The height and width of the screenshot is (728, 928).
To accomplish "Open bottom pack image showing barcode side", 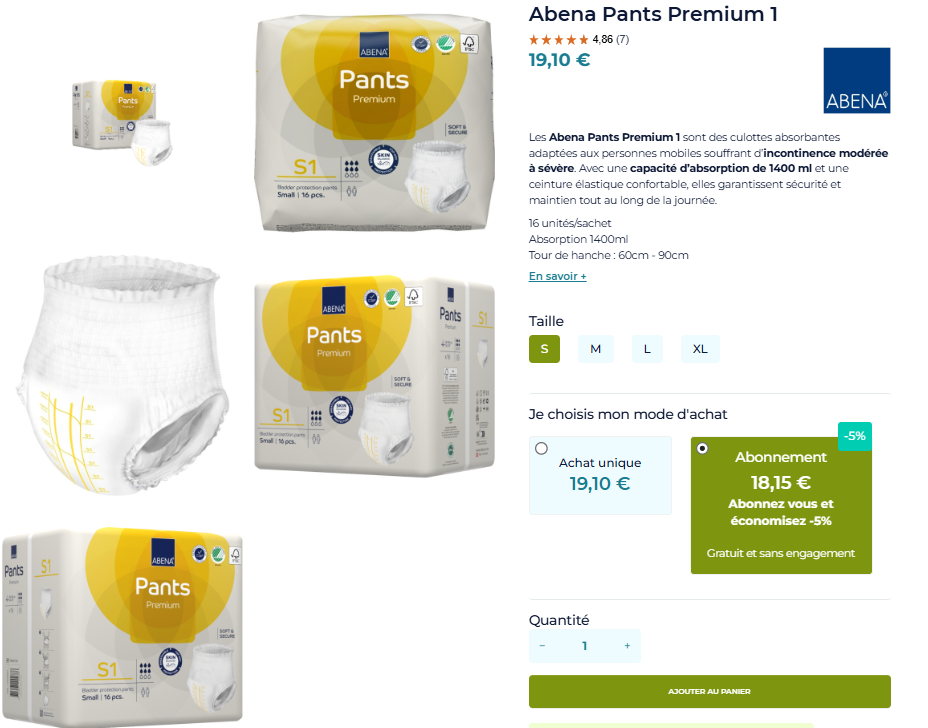I will 123,627.
